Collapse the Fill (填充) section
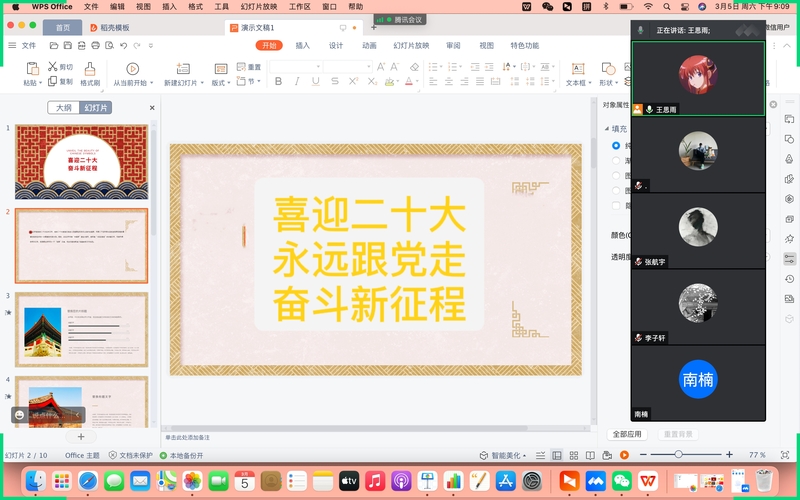The width and height of the screenshot is (800, 500). 606,129
